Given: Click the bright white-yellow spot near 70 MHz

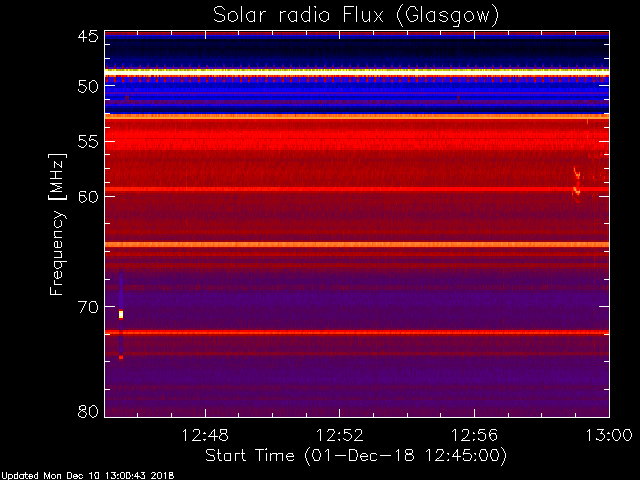Looking at the screenshot, I should tap(121, 314).
